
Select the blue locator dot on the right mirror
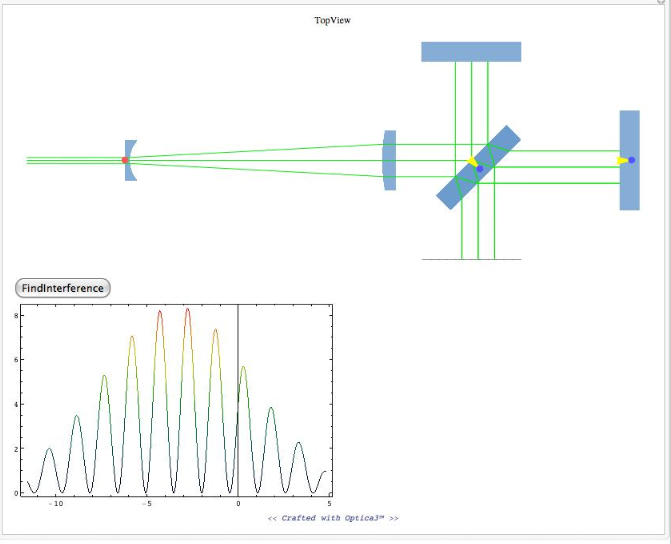click(632, 160)
